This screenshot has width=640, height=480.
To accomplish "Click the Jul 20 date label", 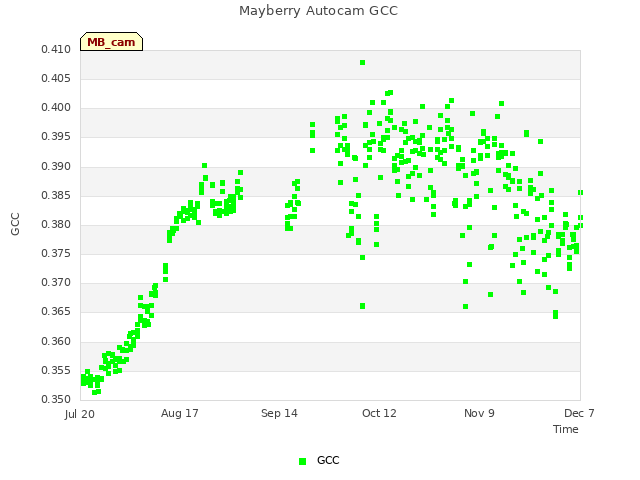I will pos(80,414).
